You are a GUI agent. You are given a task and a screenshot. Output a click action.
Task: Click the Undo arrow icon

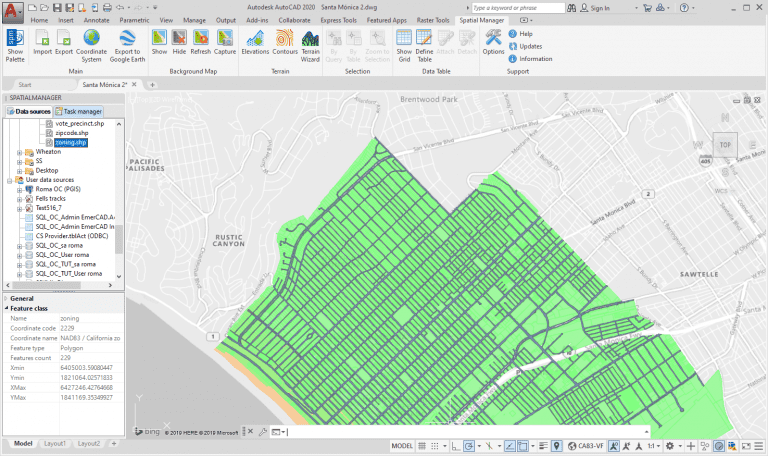(x=120, y=7)
